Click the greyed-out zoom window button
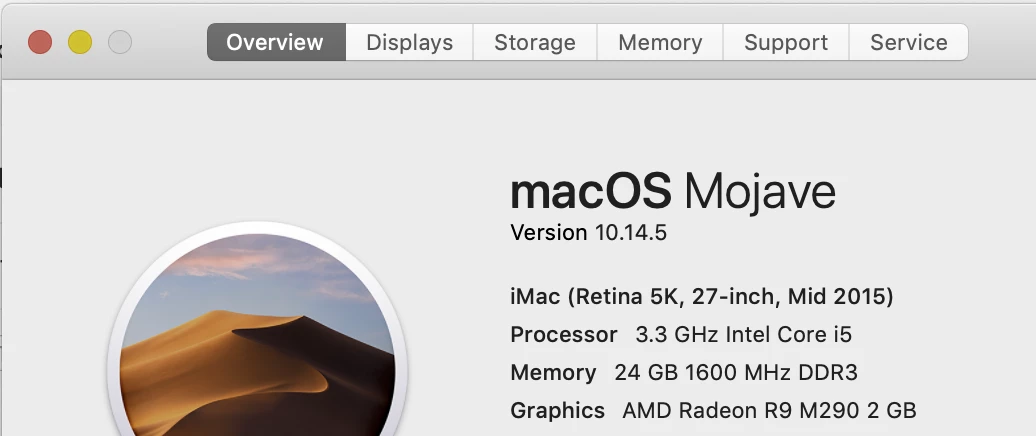 (x=120, y=42)
